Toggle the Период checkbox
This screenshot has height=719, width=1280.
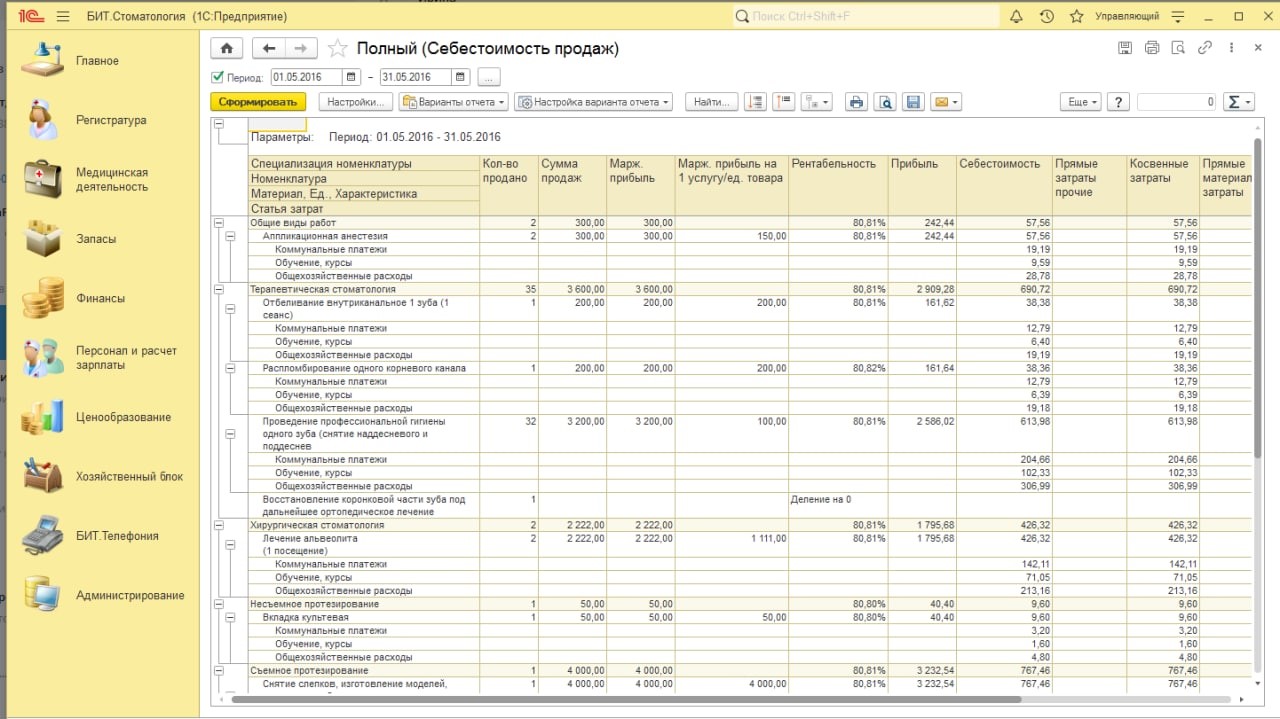217,77
